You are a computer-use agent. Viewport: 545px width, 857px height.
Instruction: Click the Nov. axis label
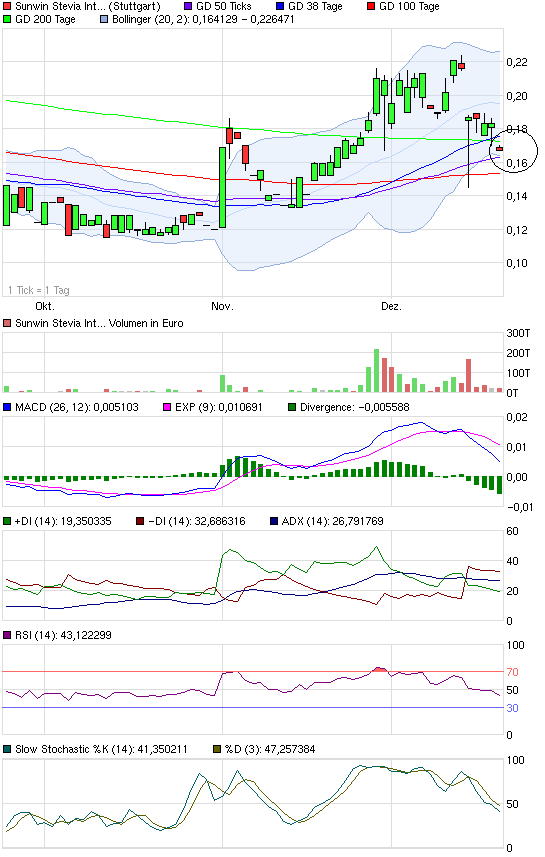(222, 306)
